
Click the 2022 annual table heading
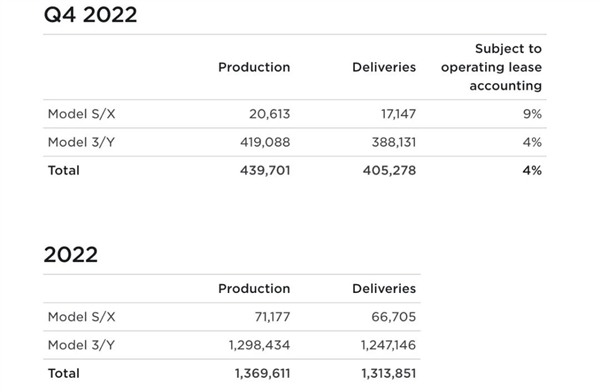point(71,255)
